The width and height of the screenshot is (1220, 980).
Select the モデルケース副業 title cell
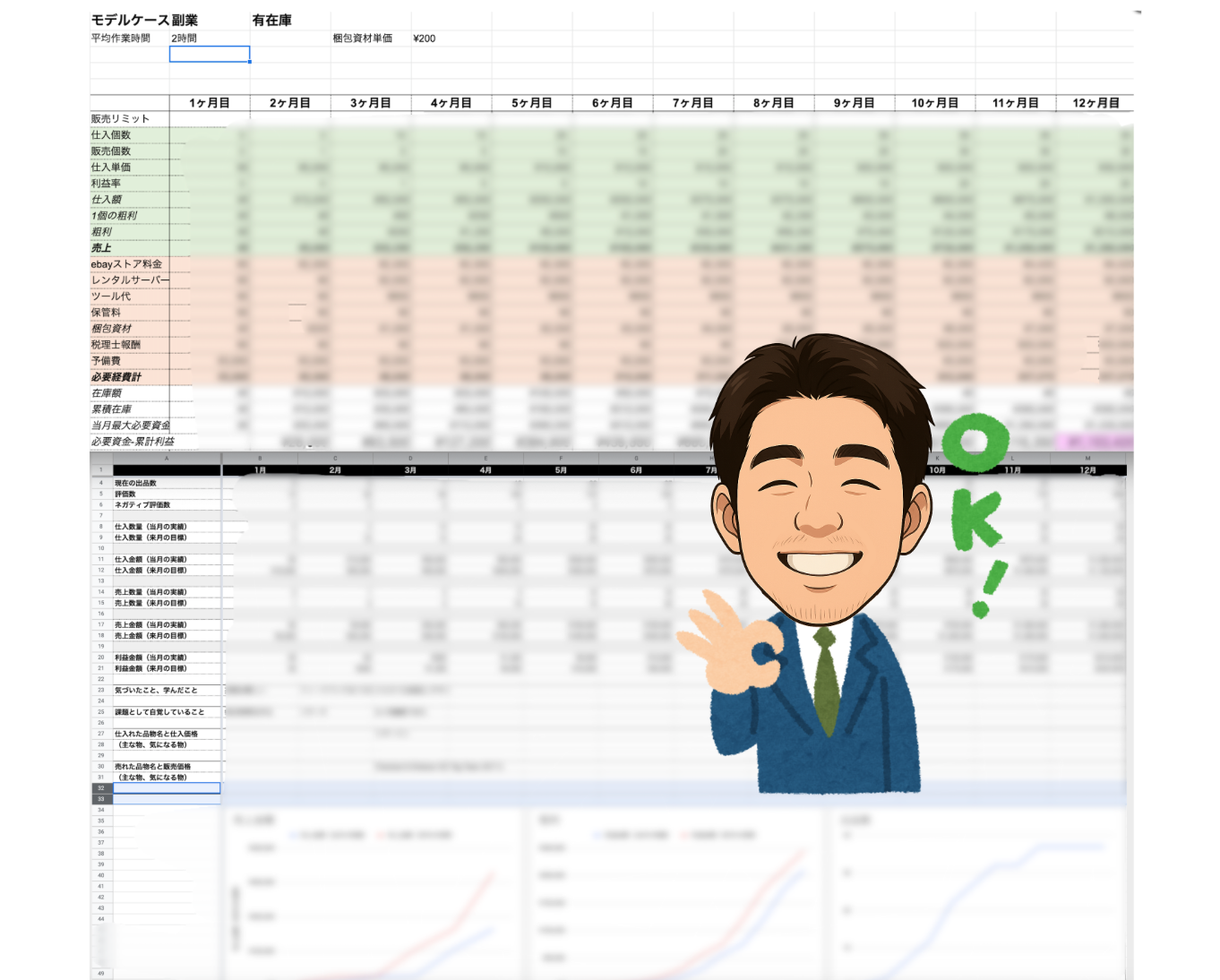tap(144, 20)
